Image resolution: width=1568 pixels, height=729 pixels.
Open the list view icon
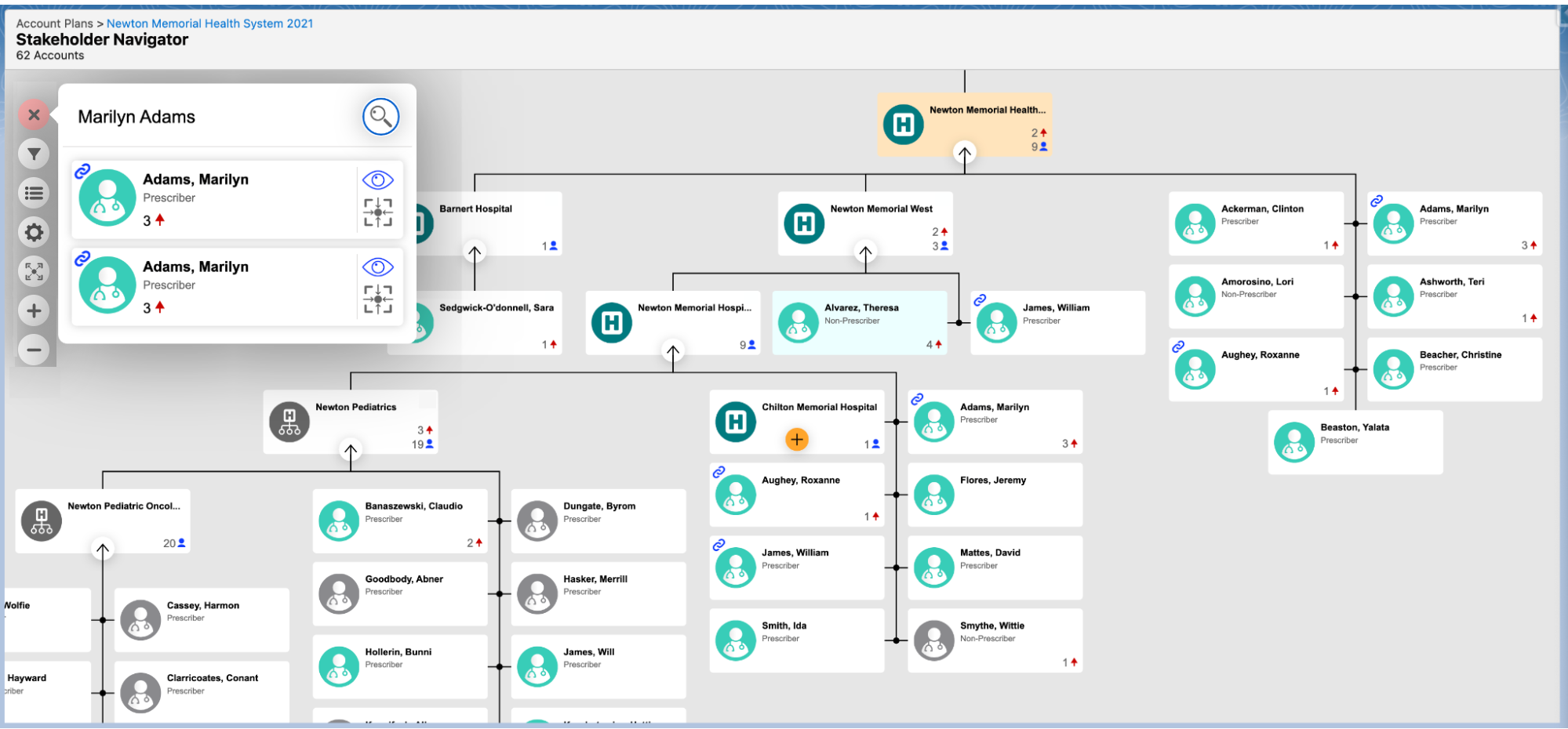coord(34,193)
